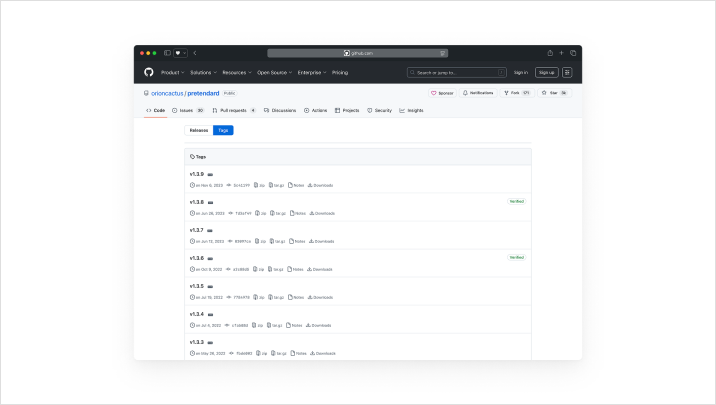Open Downloads for v1.3.6
Image resolution: width=716 pixels, height=405 pixels.
click(x=320, y=269)
